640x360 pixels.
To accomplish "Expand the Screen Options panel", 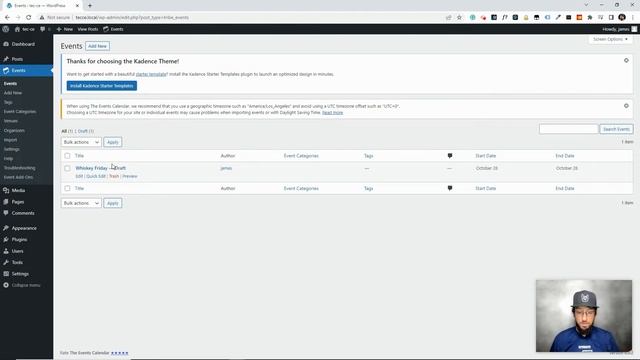I will click(x=610, y=39).
